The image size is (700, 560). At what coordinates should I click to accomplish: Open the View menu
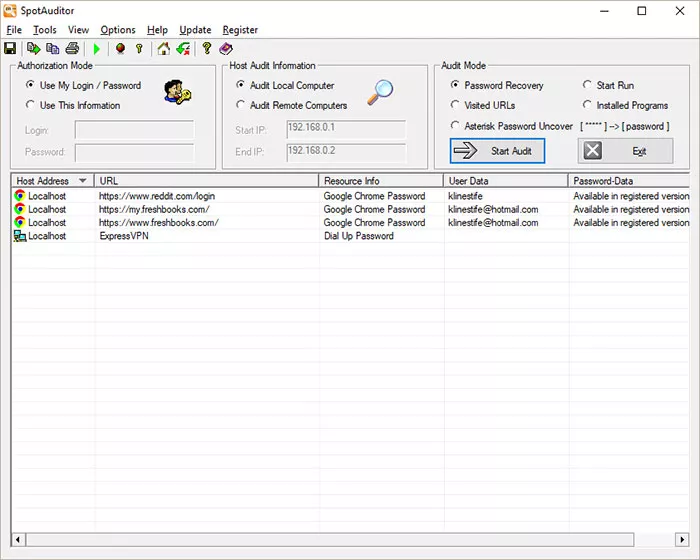78,30
